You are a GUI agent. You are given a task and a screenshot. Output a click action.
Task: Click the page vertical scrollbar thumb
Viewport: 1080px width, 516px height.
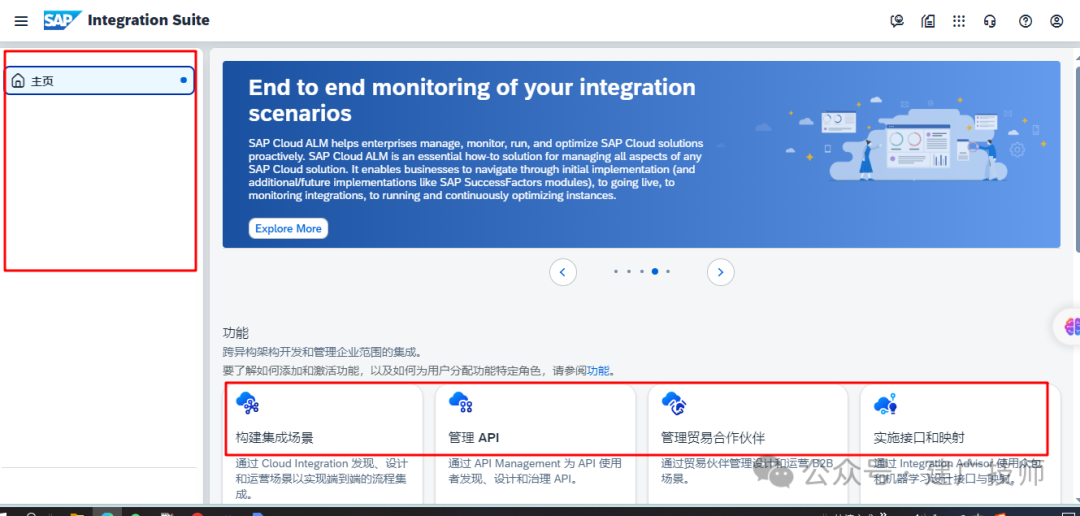(1076, 160)
